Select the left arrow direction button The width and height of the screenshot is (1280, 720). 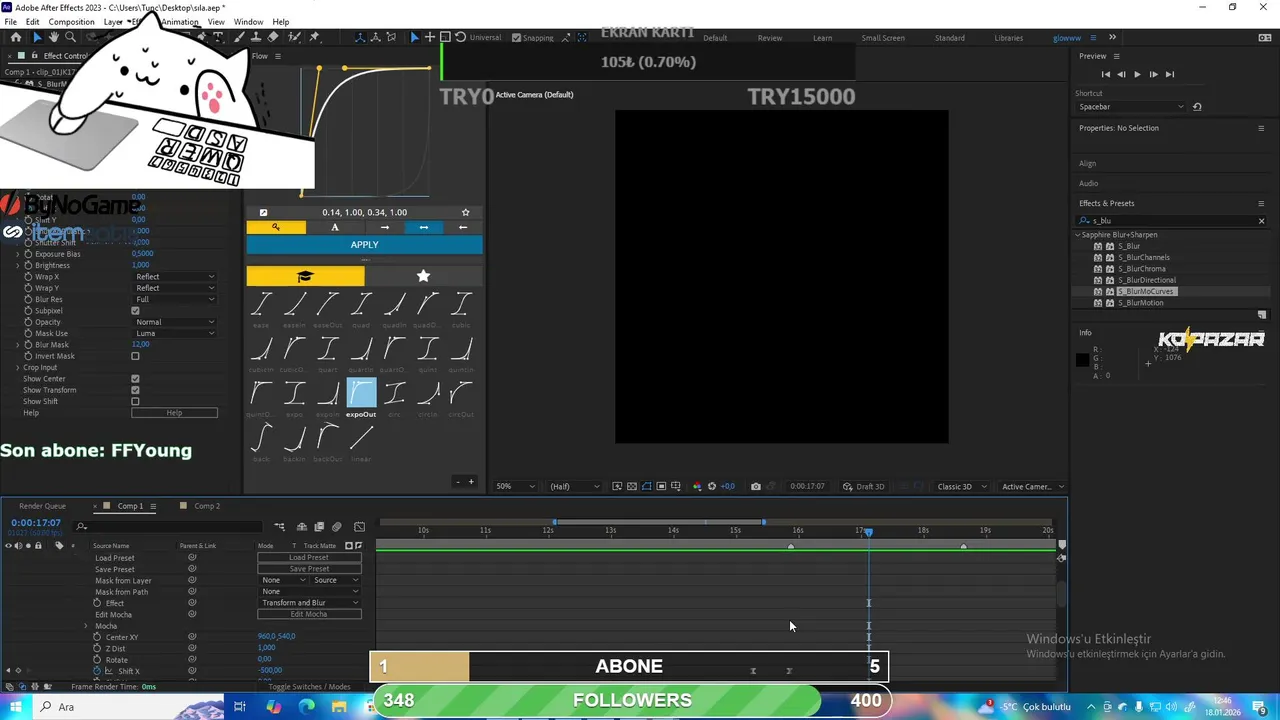[x=462, y=227]
